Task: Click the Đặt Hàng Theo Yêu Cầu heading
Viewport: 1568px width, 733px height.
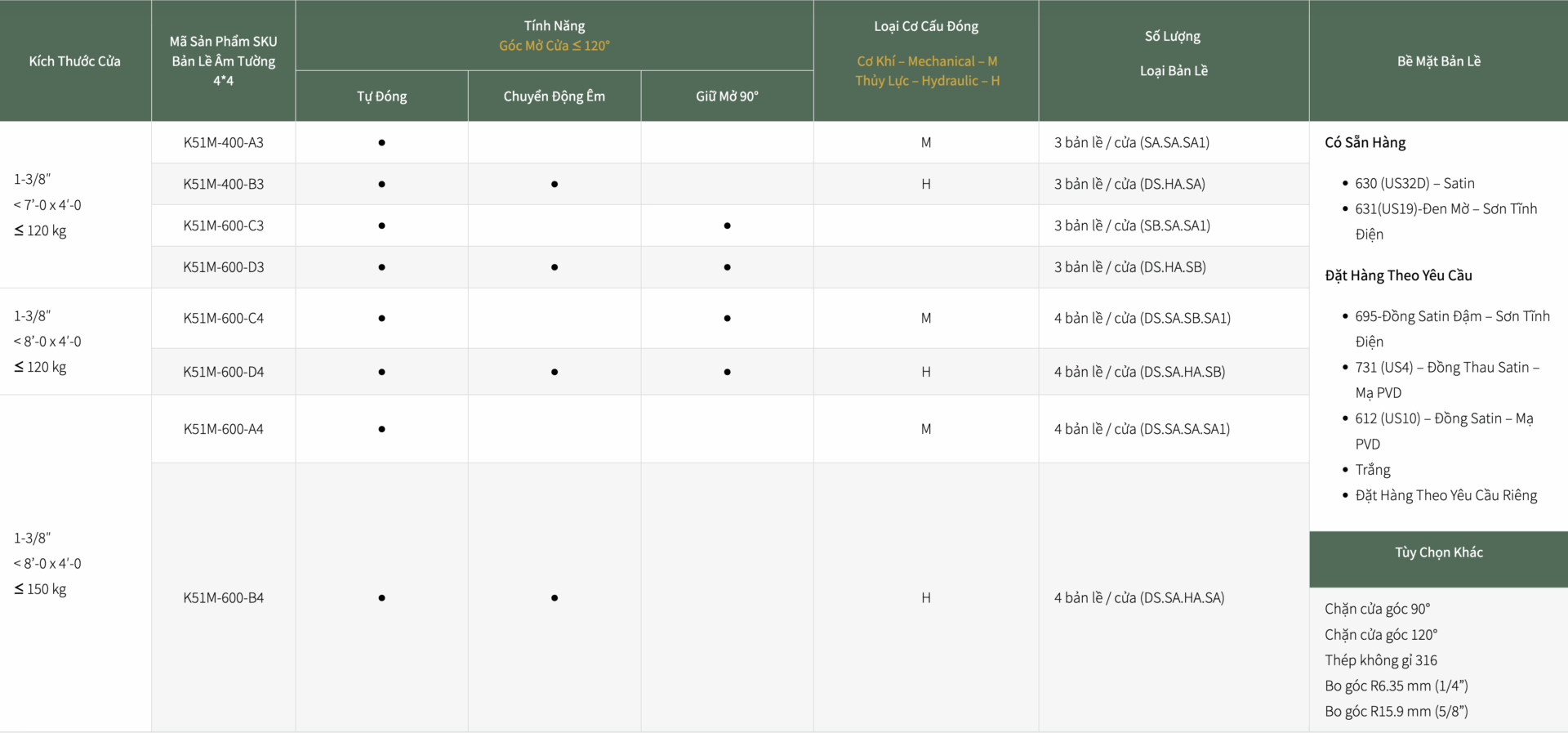Action: pos(1398,275)
